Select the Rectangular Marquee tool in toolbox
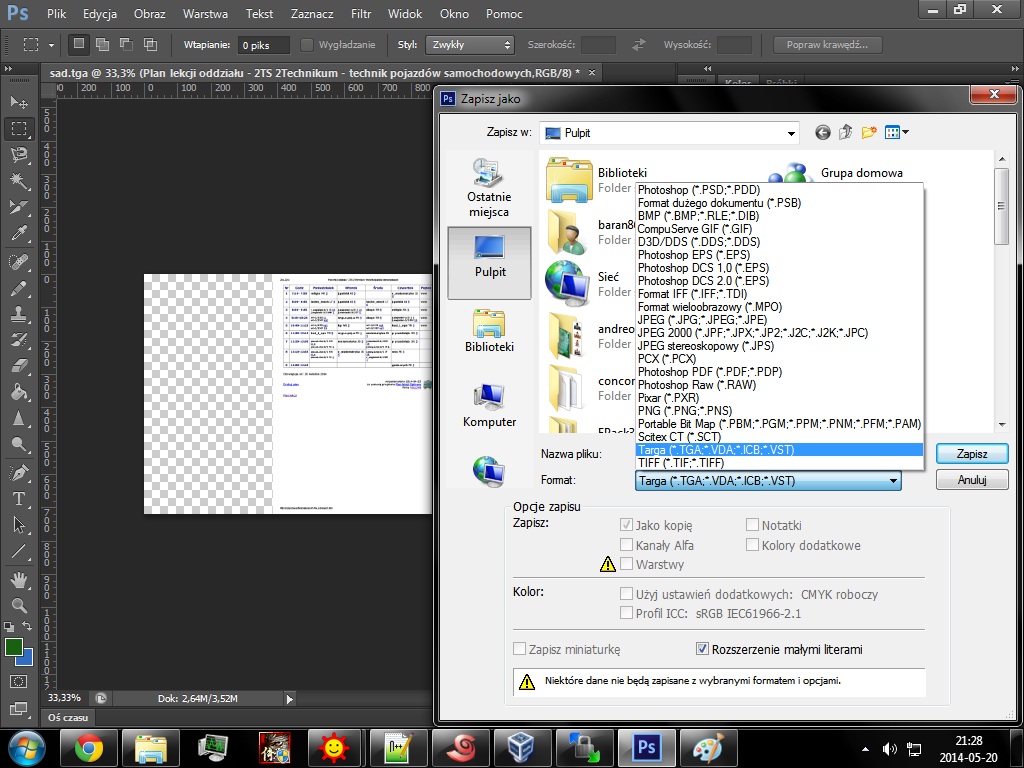1024x768 pixels. pyautogui.click(x=19, y=129)
